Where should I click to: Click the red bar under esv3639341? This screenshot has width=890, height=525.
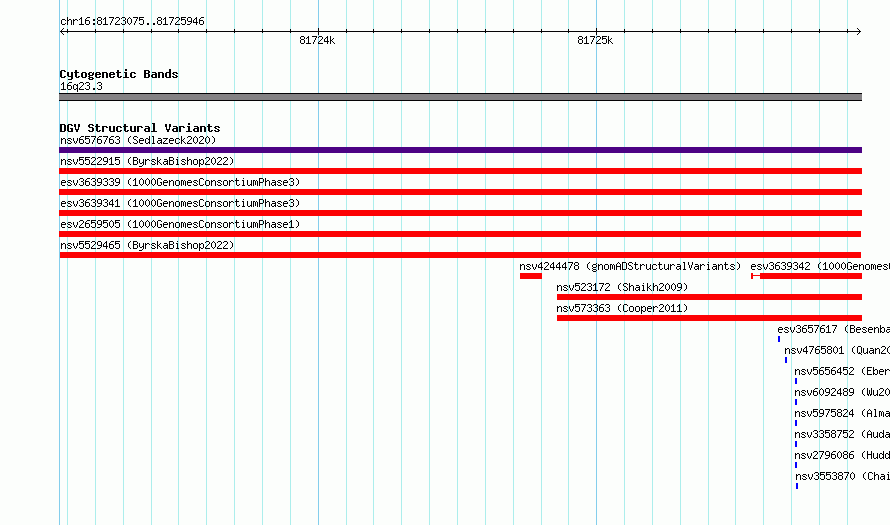(x=460, y=213)
